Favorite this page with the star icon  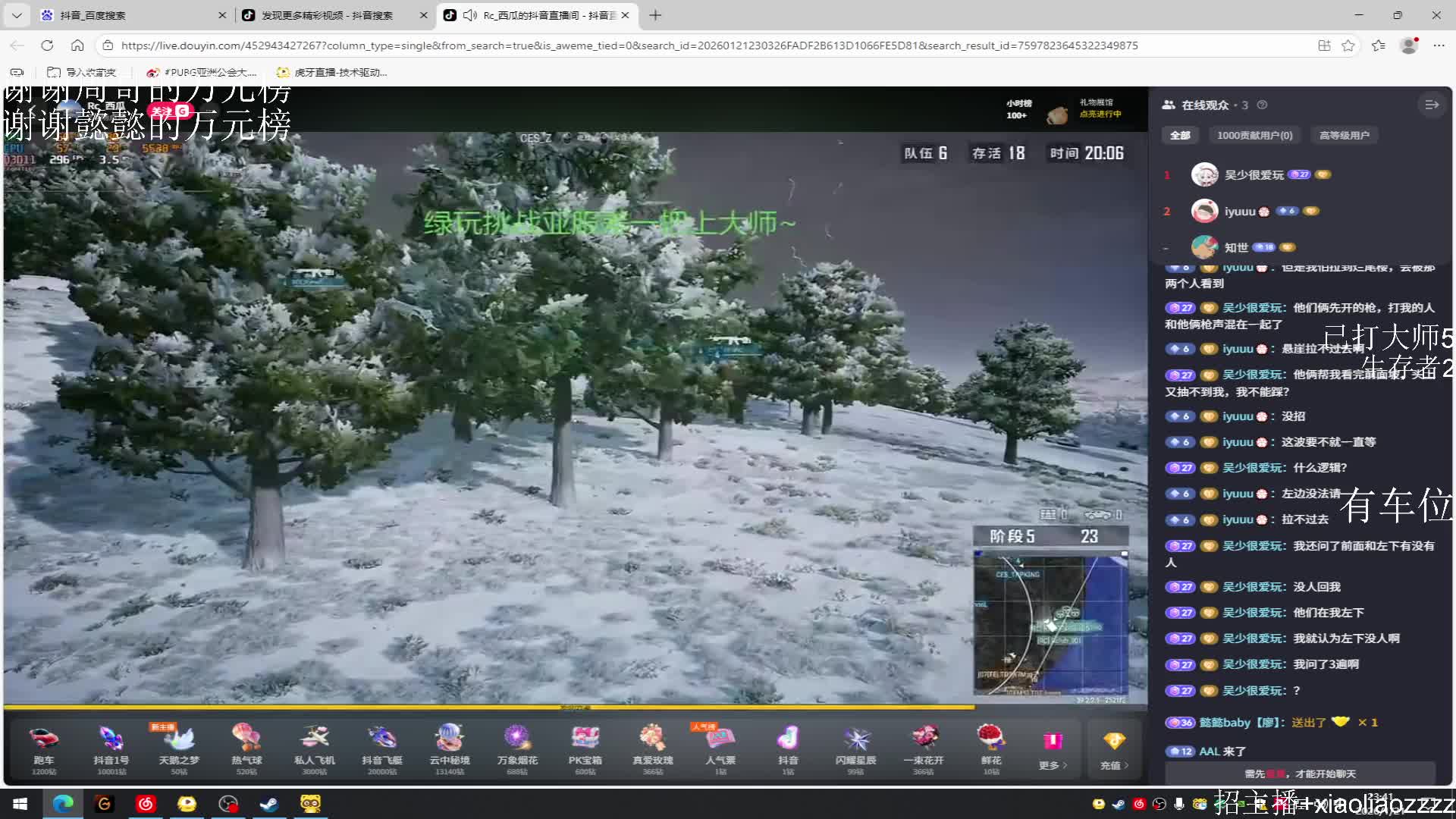tap(1348, 45)
